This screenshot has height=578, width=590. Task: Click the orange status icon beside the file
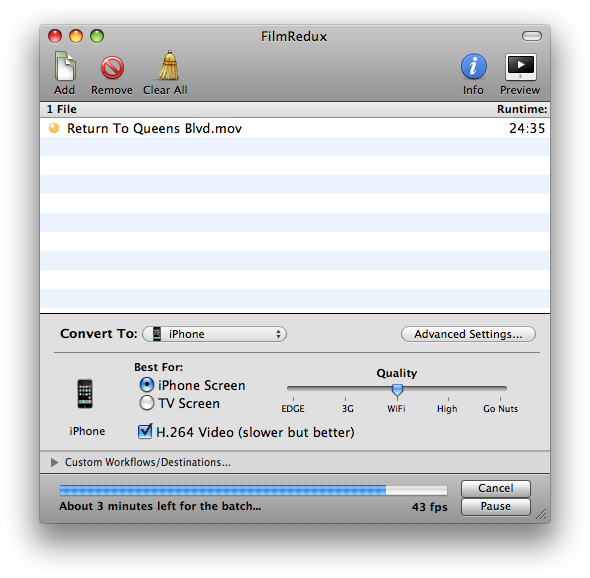coord(54,128)
